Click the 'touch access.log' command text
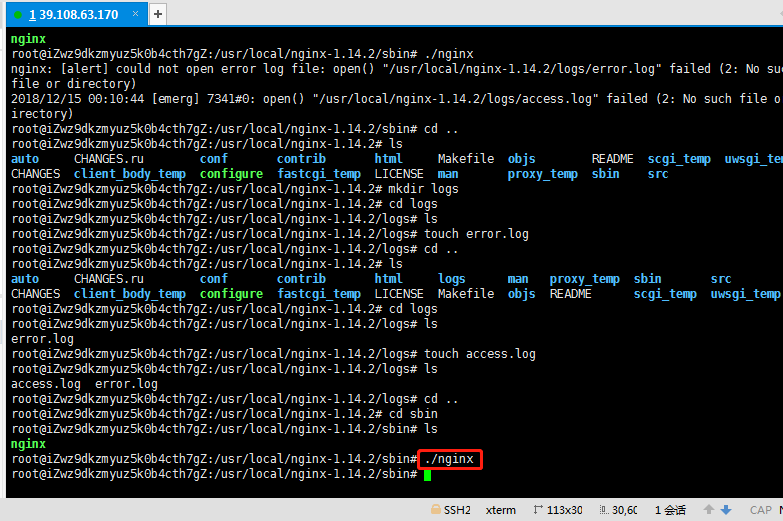The image size is (783, 521). pos(480,354)
